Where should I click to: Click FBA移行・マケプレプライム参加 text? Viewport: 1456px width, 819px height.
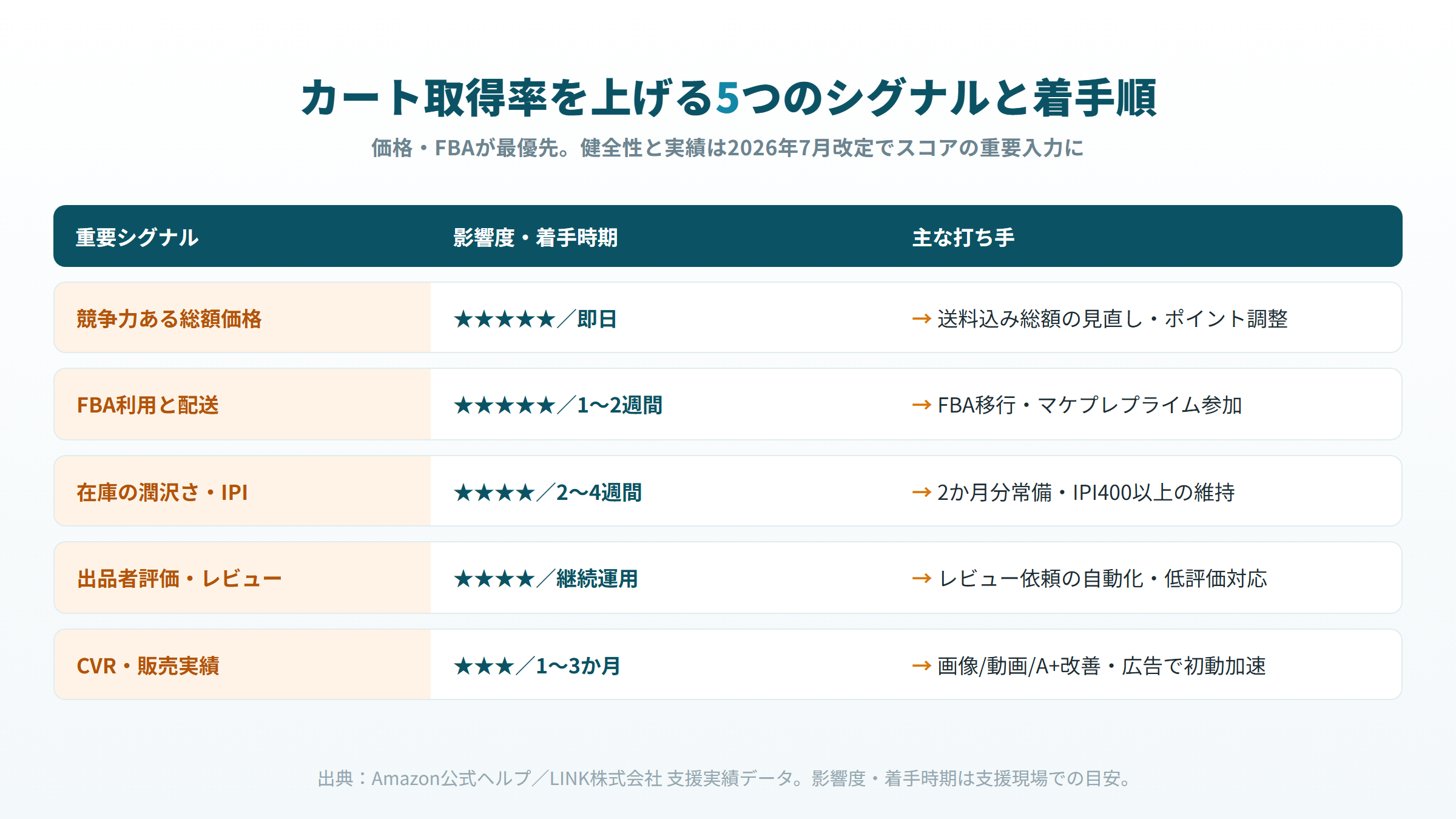(x=1090, y=405)
